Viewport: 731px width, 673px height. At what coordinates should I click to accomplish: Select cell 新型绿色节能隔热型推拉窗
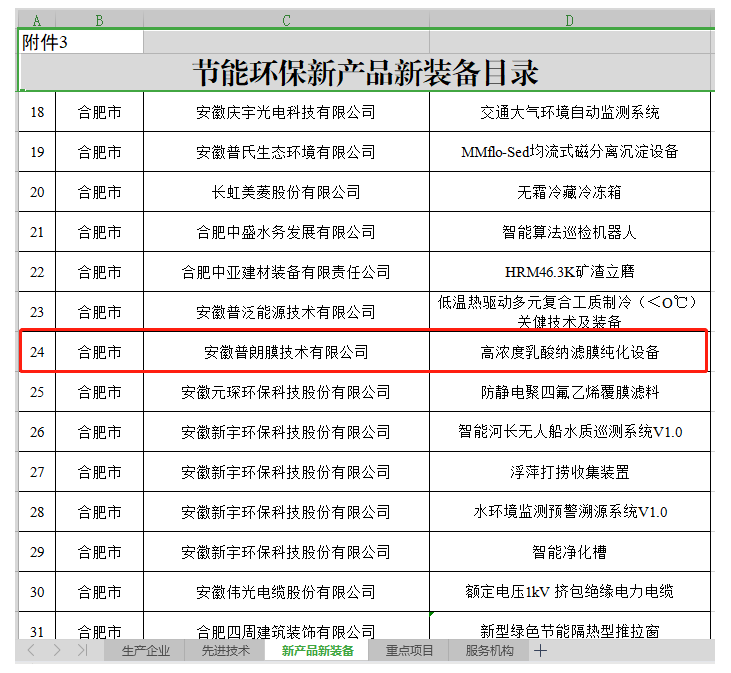(x=570, y=626)
